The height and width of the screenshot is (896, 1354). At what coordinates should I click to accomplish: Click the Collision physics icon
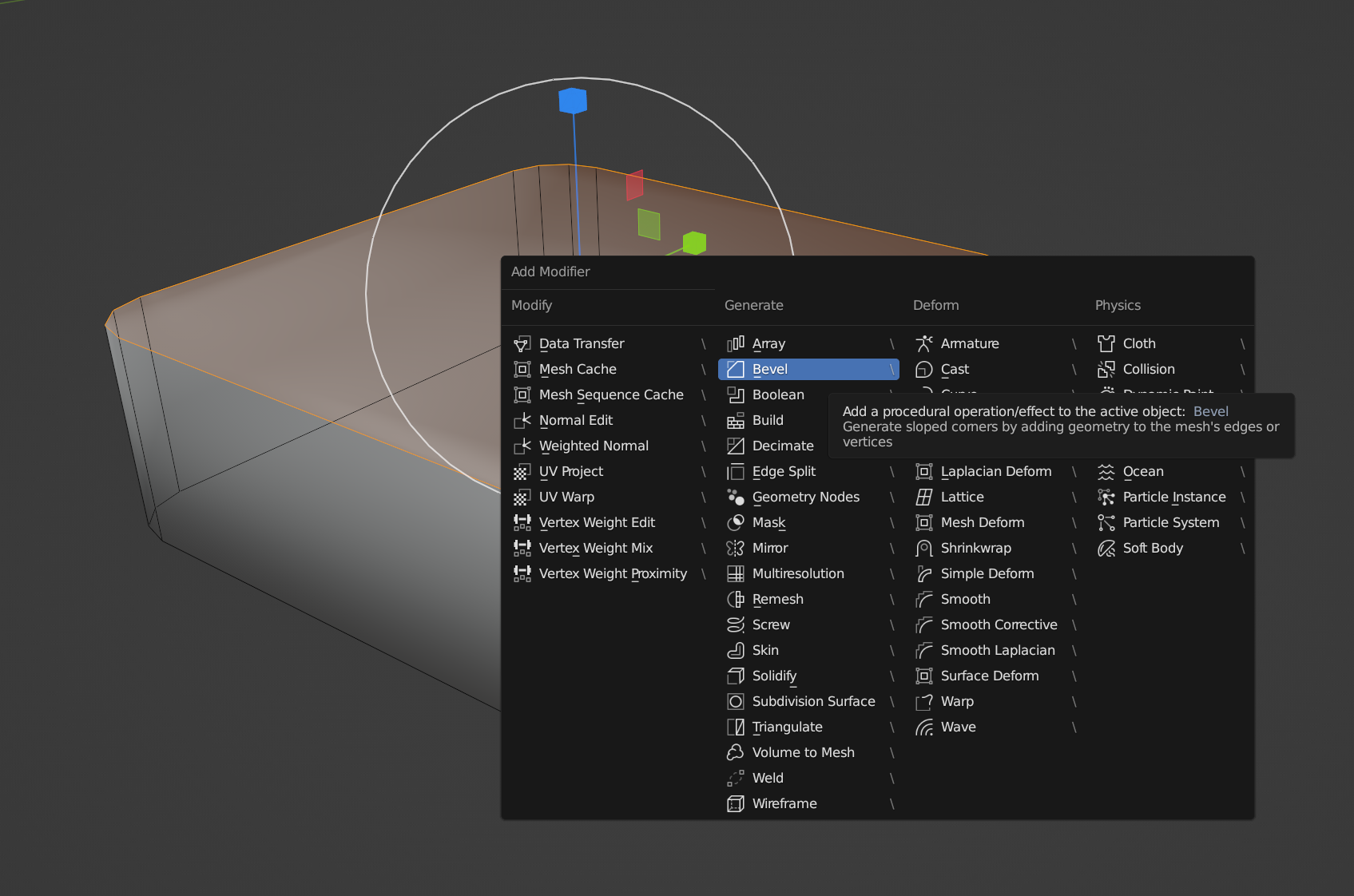pyautogui.click(x=1106, y=370)
